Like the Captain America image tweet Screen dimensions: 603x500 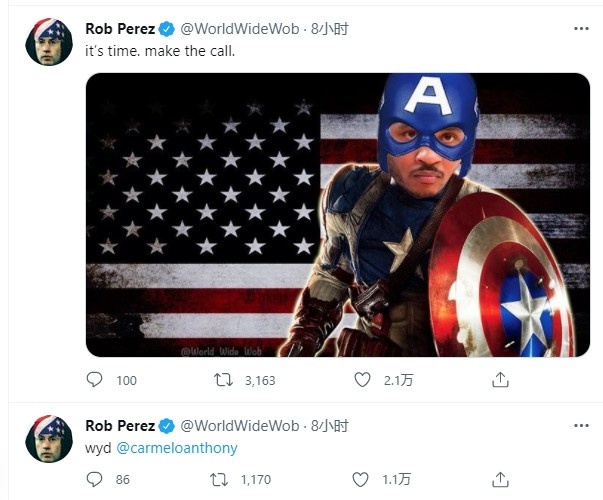[x=365, y=380]
